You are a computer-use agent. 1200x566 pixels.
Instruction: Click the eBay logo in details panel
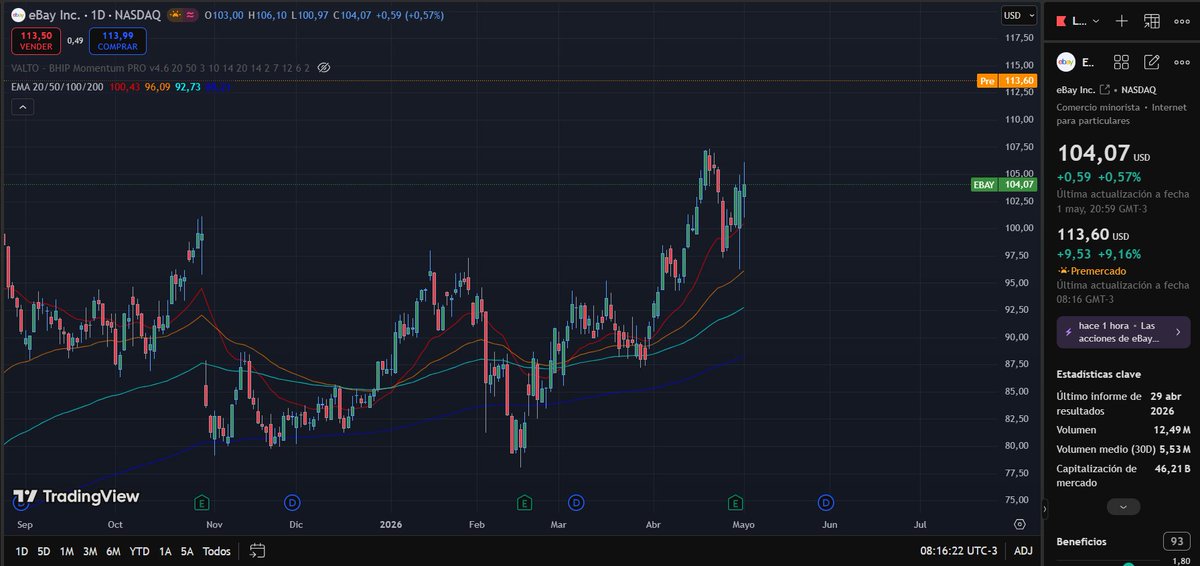1066,62
